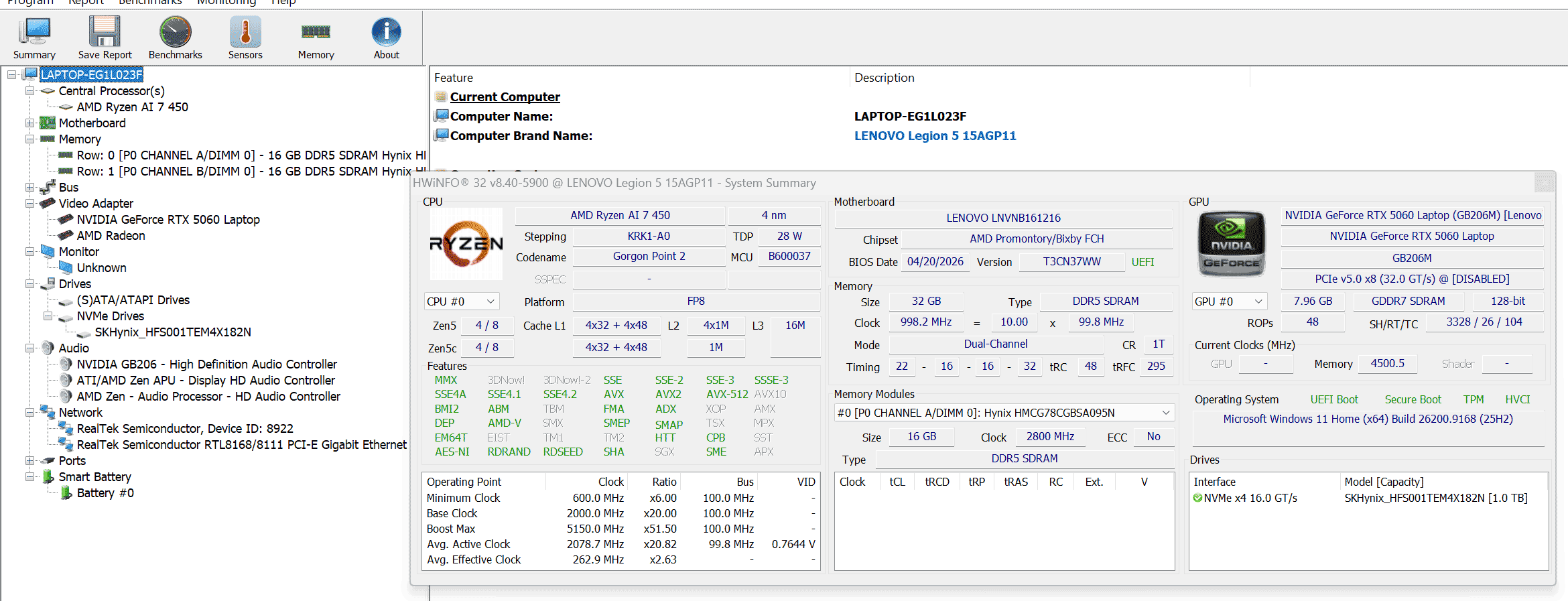Expand the Motherboard branch
The height and width of the screenshot is (601, 1568).
(x=29, y=123)
